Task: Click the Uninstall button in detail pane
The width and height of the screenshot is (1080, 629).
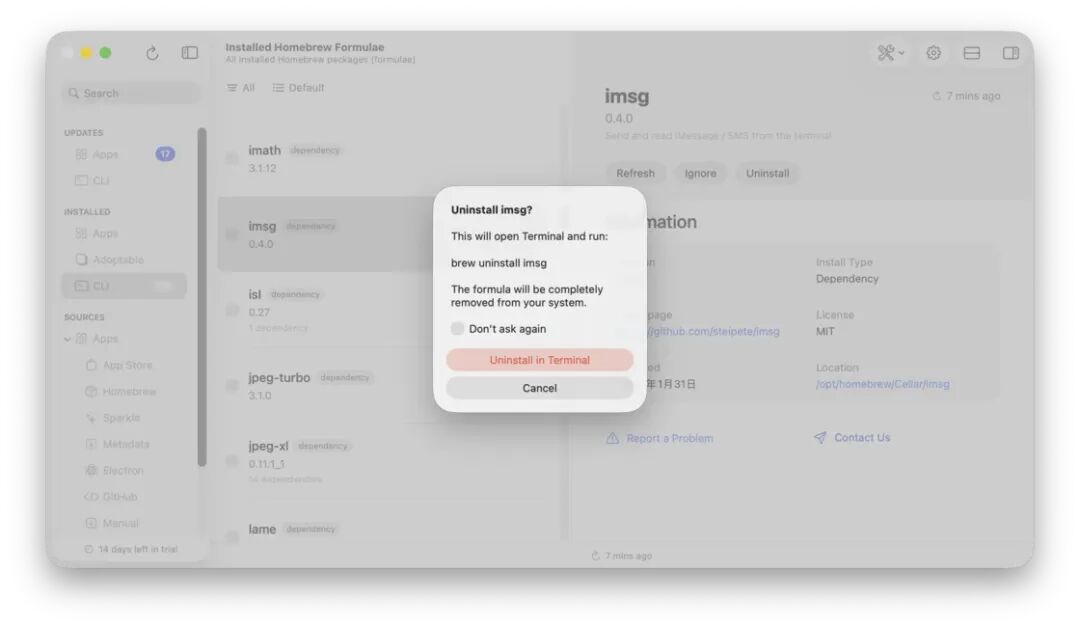Action: 767,173
